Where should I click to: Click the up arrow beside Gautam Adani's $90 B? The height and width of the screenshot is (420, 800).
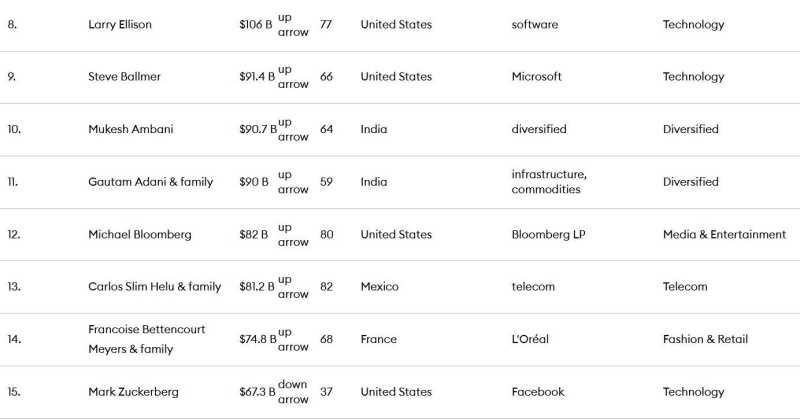tap(293, 182)
